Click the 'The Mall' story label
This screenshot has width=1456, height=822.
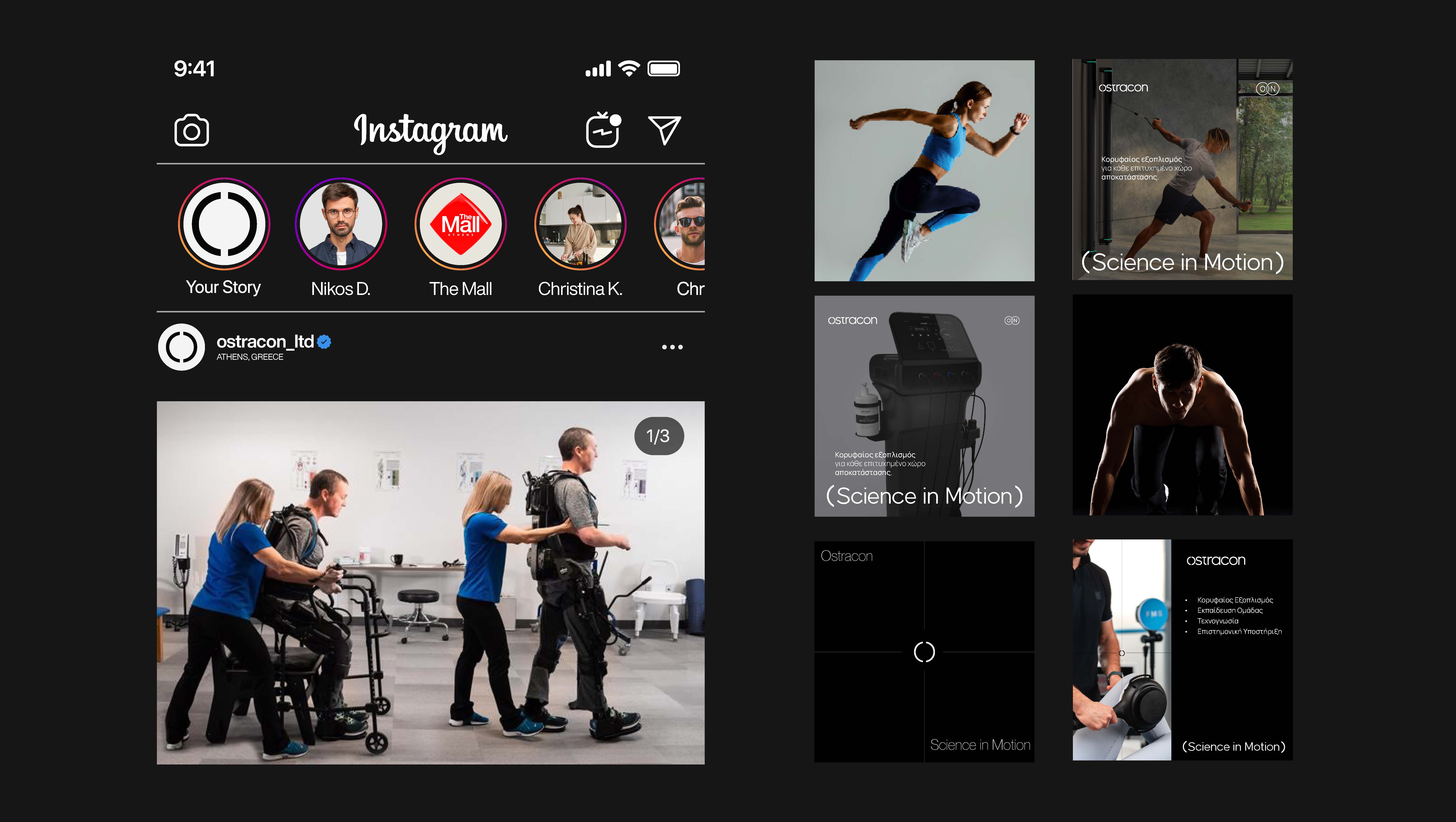461,289
